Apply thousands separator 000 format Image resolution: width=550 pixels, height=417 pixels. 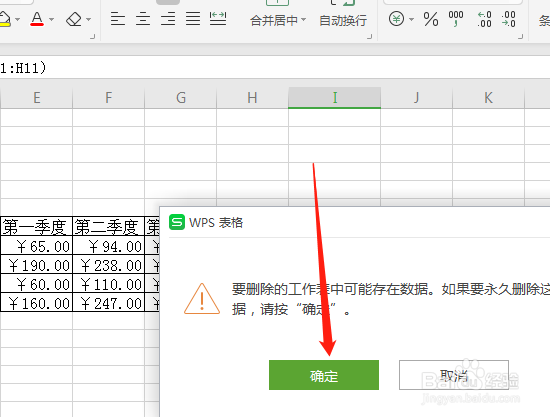[456, 19]
